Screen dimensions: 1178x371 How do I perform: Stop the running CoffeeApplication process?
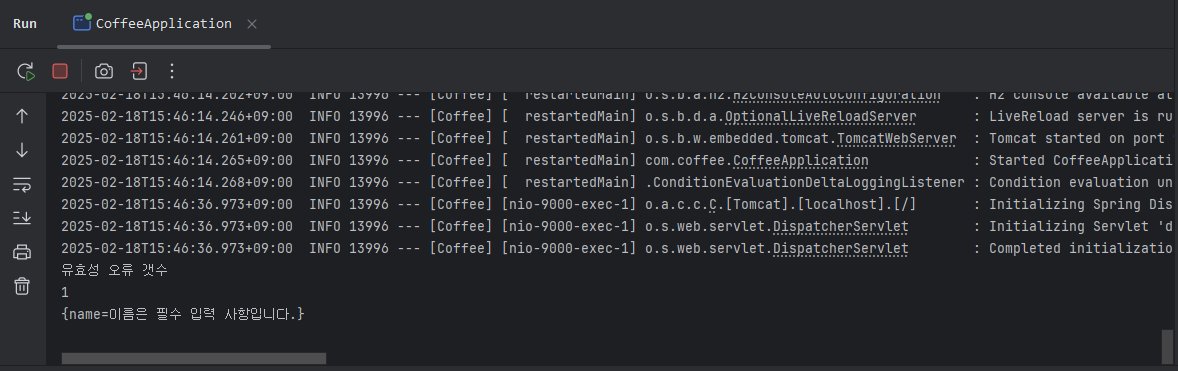60,71
